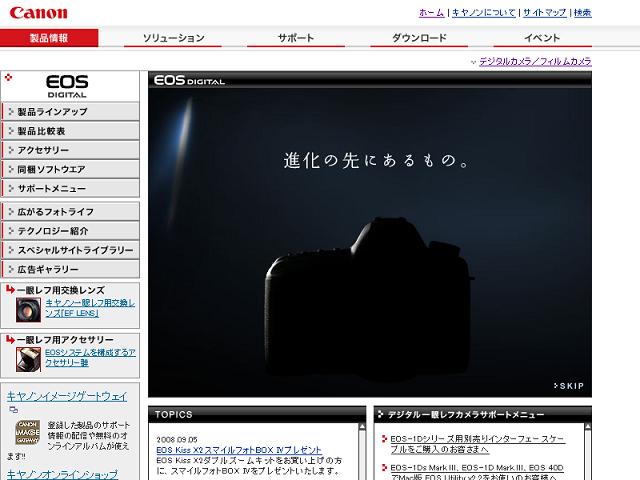Open サポートメニュー sidebar item
This screenshot has width=640, height=480.
70,188
